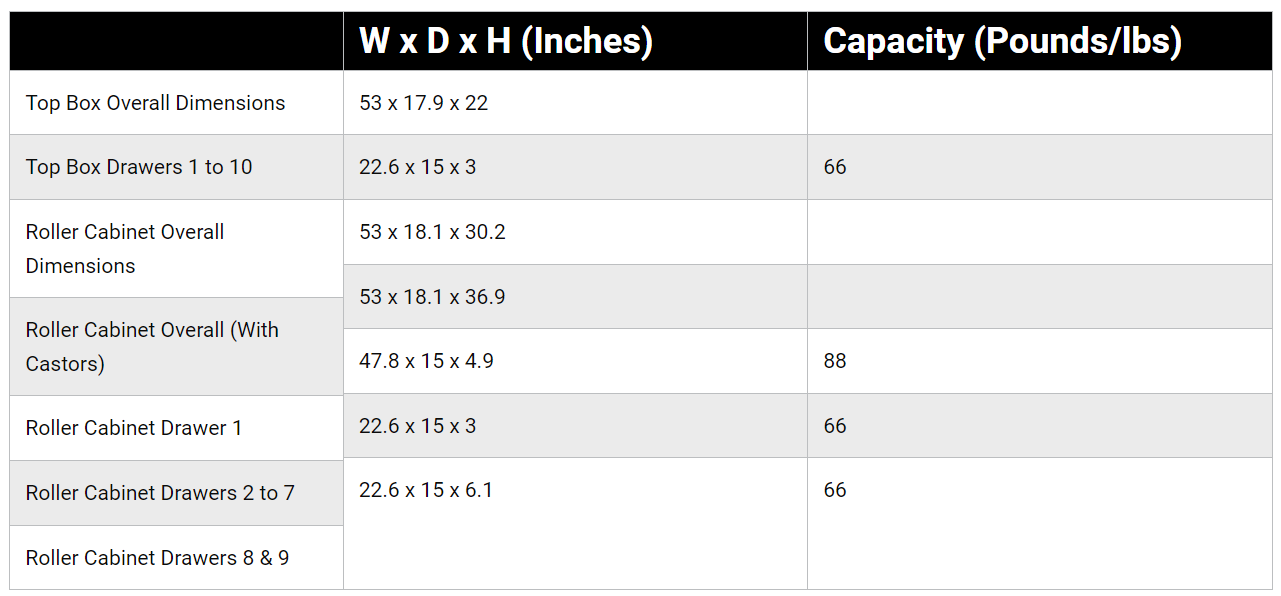Click the 53 x 17.9 x 22 cell
Screen dimensions: 1281x596
coord(575,103)
